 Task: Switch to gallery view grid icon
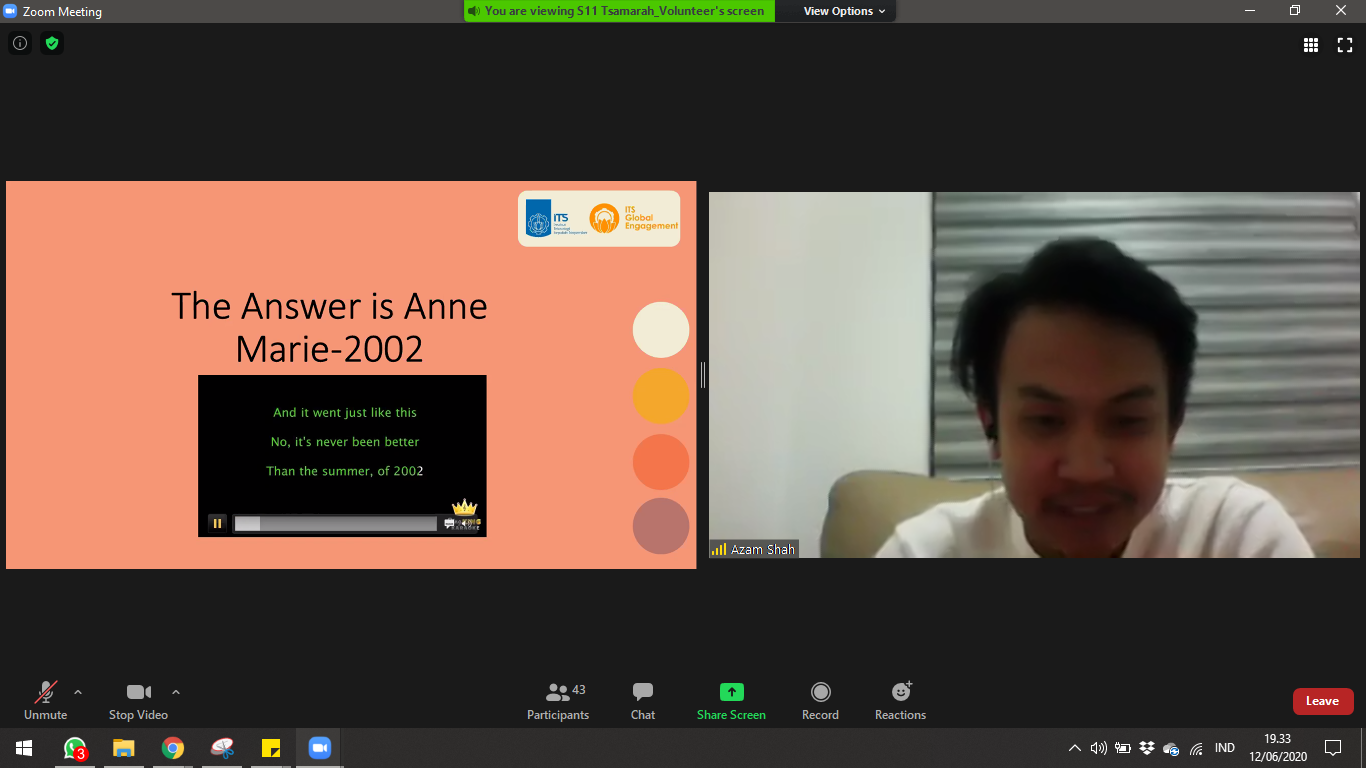tap(1310, 45)
